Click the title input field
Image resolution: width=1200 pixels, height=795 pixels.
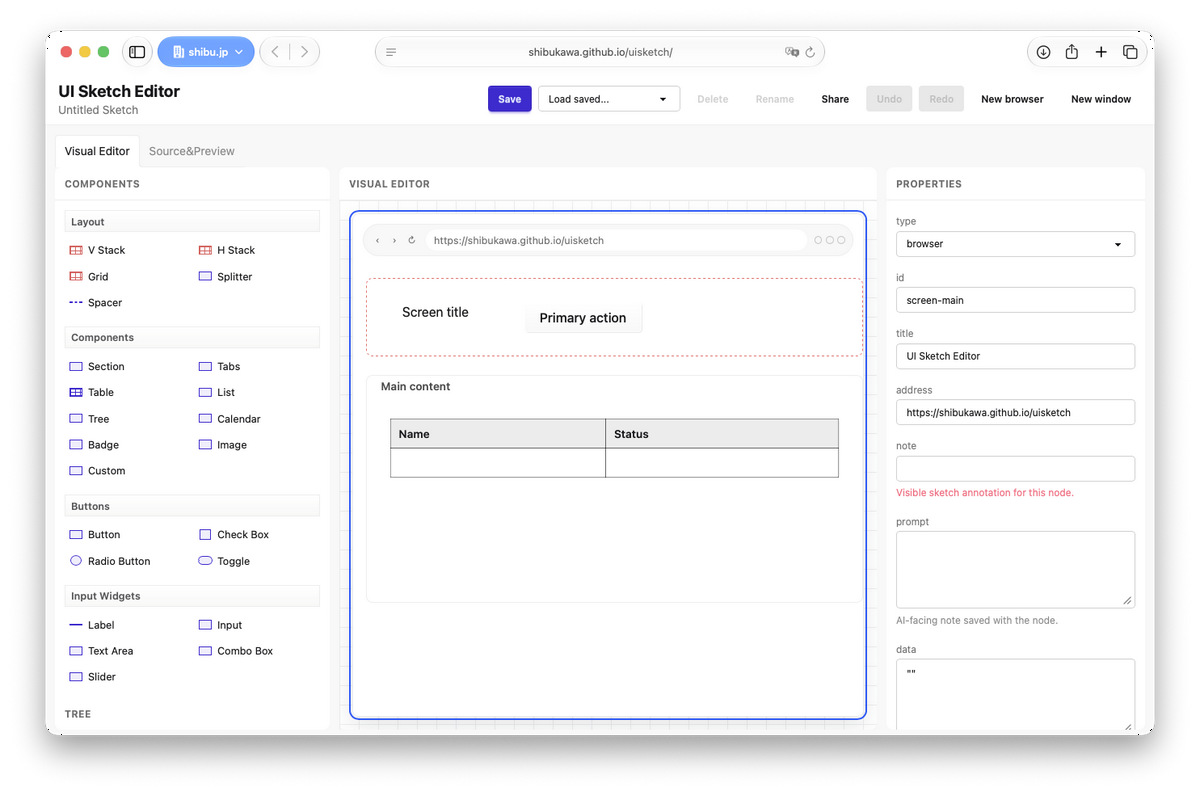tap(1015, 356)
